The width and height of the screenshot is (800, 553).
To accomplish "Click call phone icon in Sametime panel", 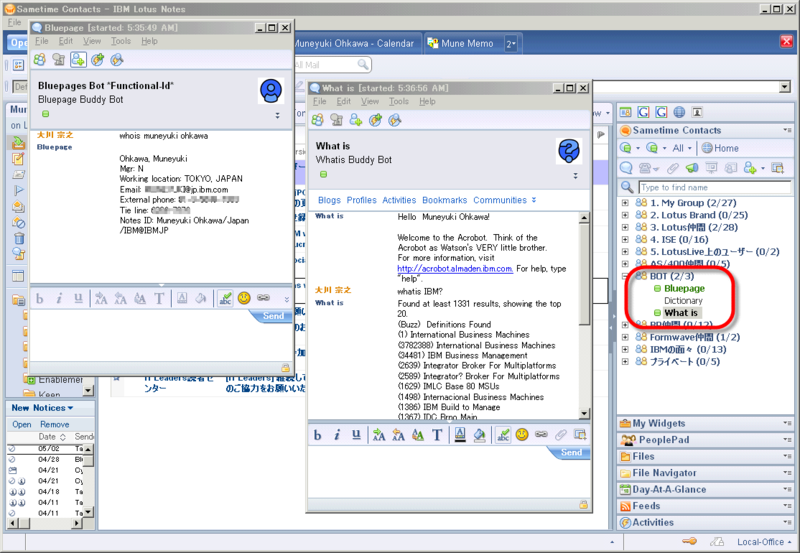I will pyautogui.click(x=645, y=168).
